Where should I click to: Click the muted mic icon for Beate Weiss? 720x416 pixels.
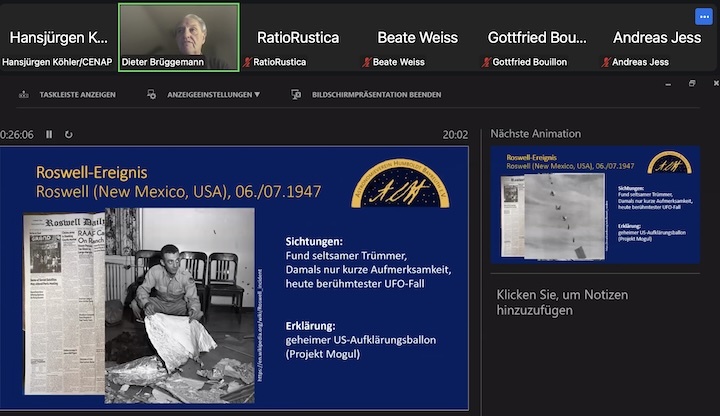367,62
